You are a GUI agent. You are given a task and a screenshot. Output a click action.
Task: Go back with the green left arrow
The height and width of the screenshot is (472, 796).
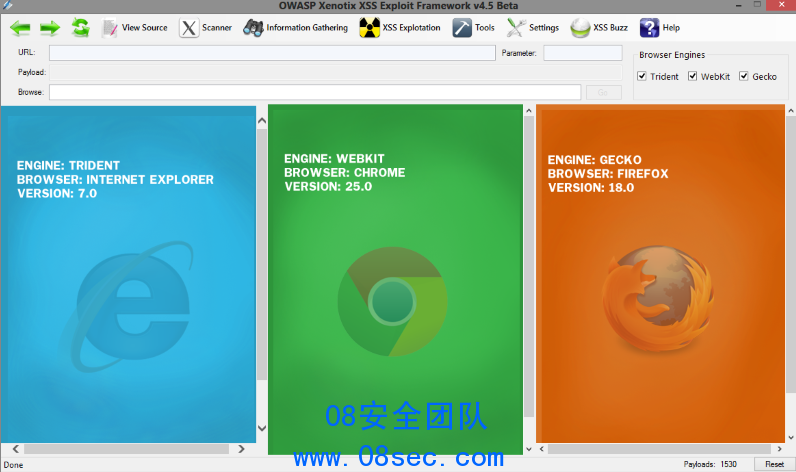coord(20,28)
